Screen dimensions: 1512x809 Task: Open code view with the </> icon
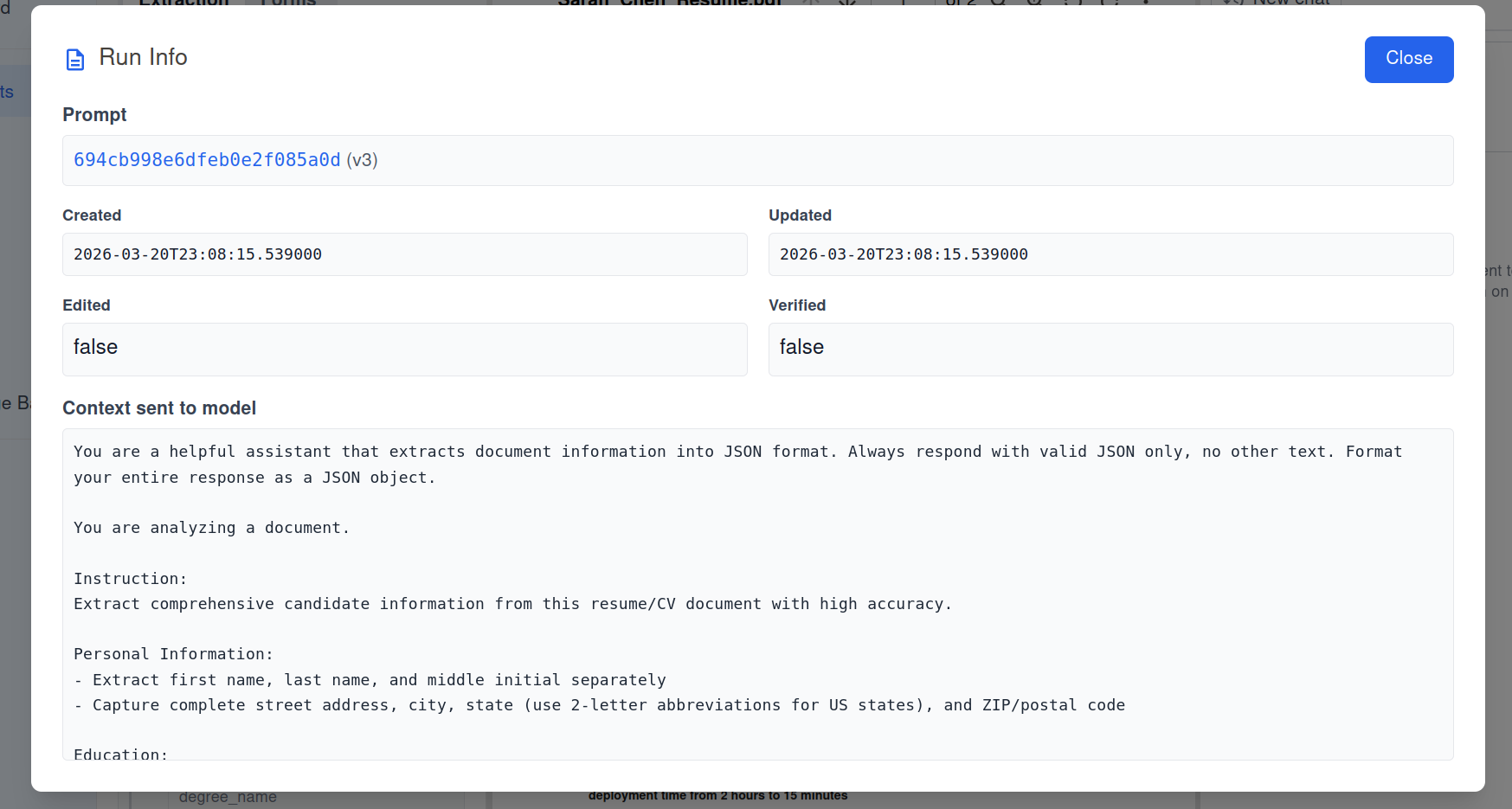[x=846, y=3]
